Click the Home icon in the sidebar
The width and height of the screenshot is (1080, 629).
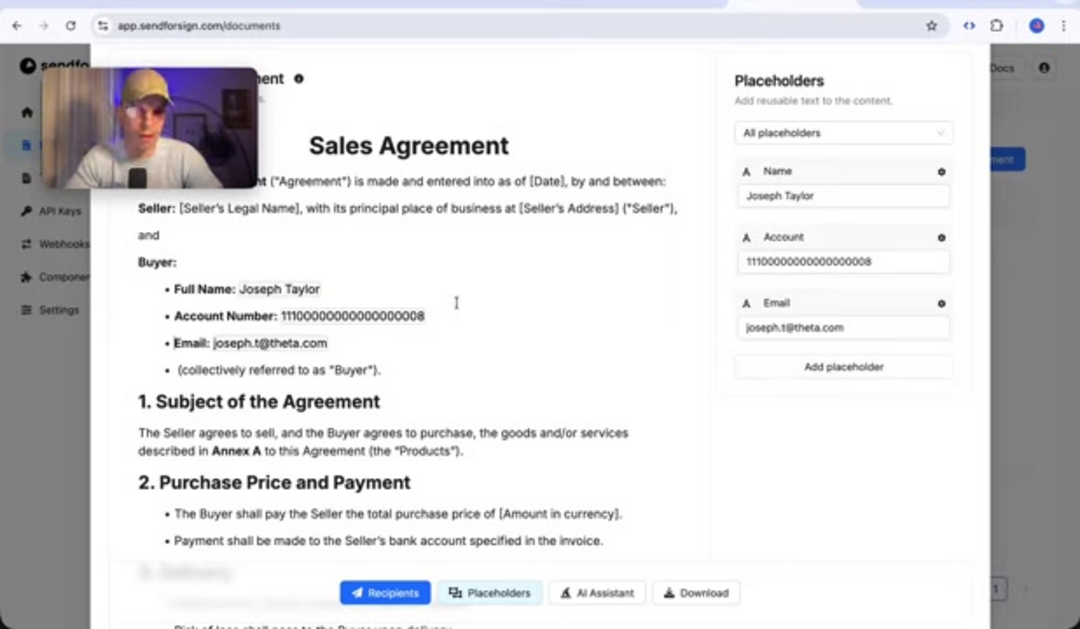[x=27, y=113]
